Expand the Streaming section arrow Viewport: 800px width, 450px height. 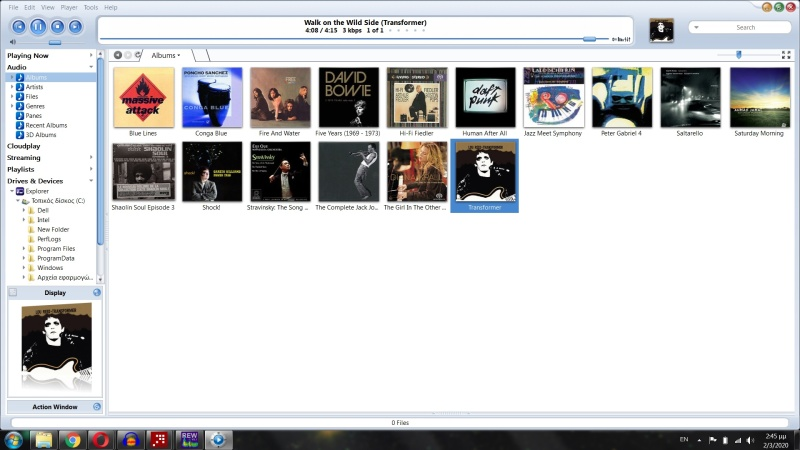pyautogui.click(x=91, y=158)
